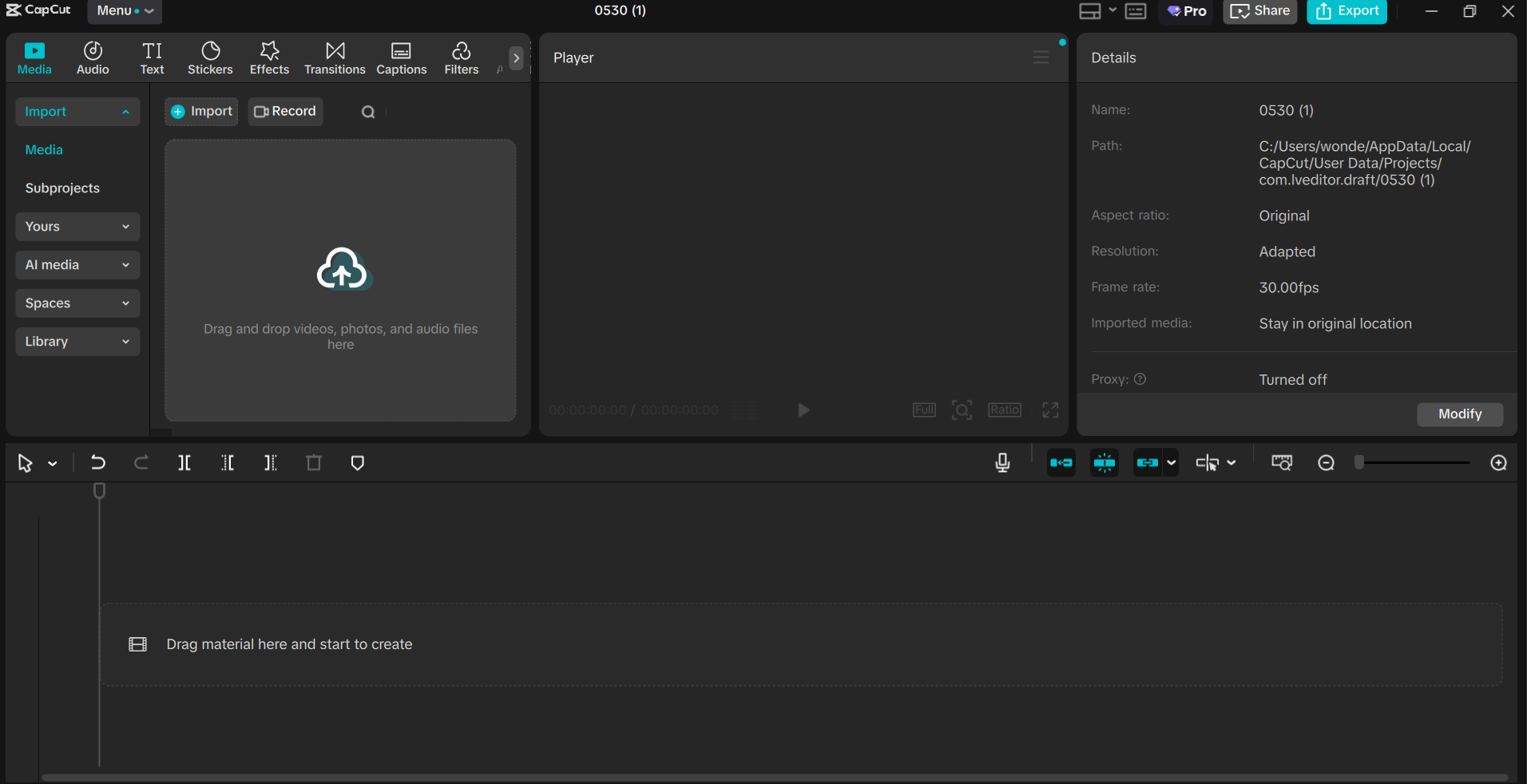This screenshot has height=784, width=1527.
Task: Click the CapCut logo
Action: [39, 10]
